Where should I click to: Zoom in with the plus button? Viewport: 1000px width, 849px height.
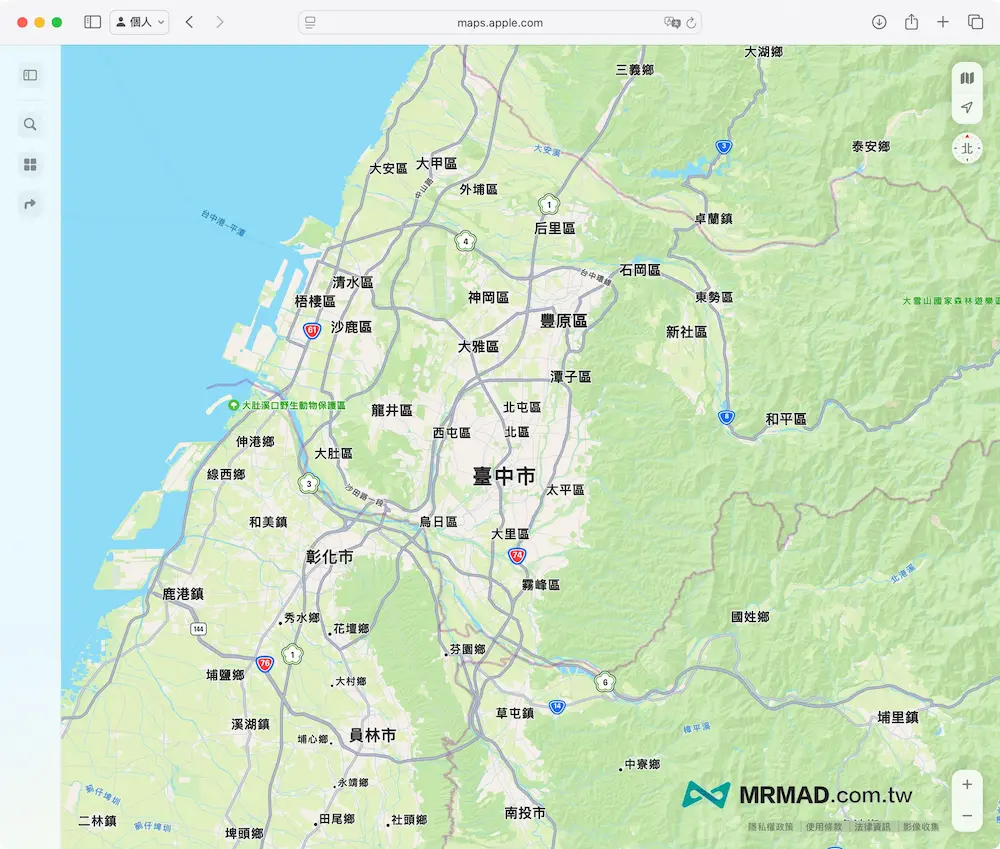[x=966, y=785]
